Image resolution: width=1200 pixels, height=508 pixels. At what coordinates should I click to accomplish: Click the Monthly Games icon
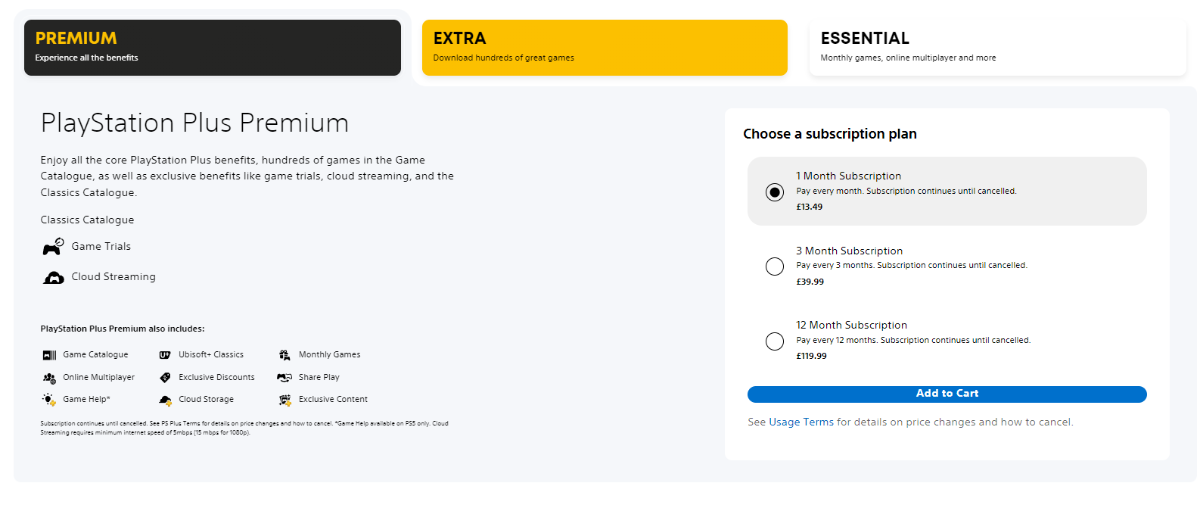pyautogui.click(x=285, y=355)
